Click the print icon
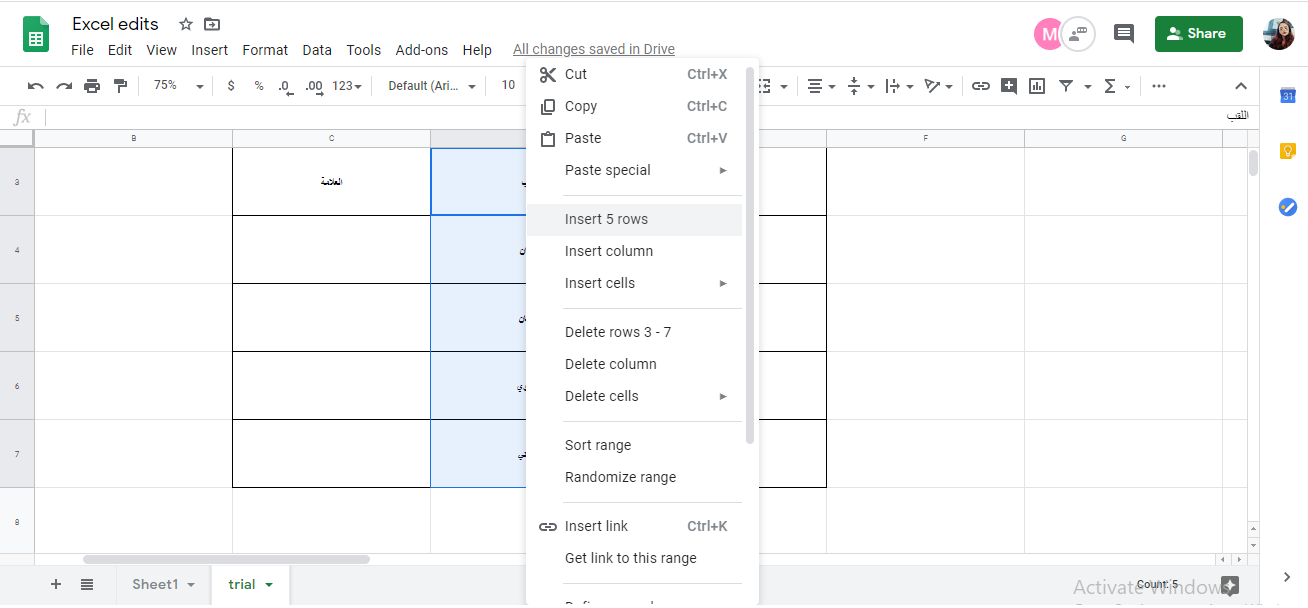1308x608 pixels. click(92, 86)
